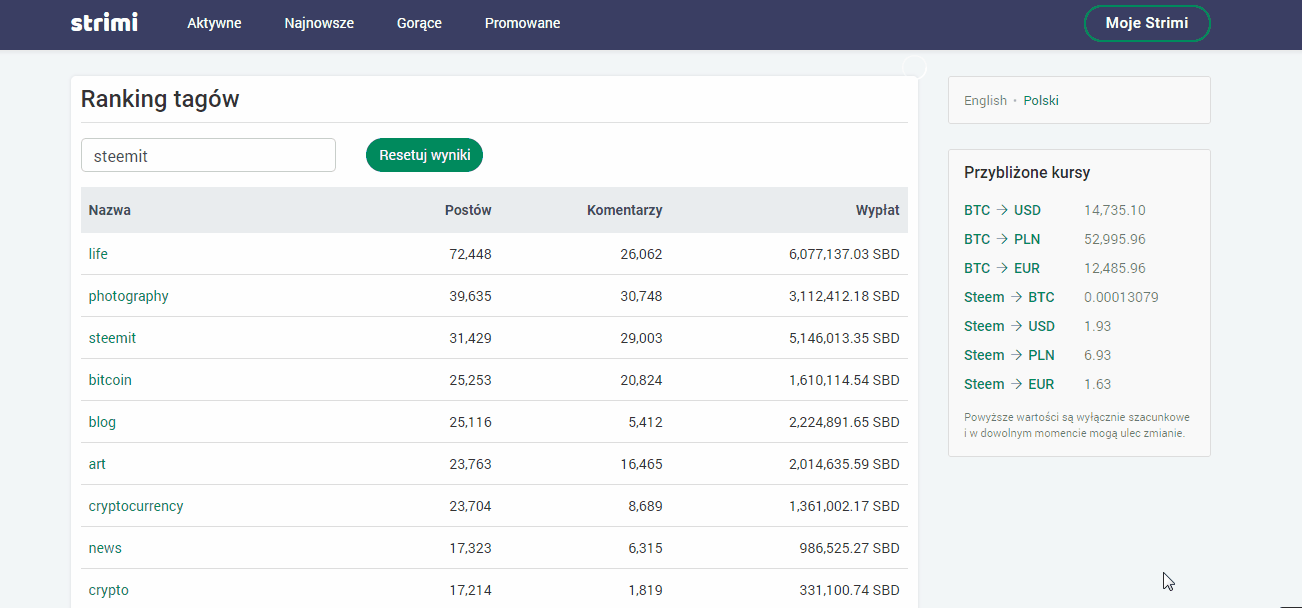This screenshot has width=1302, height=608.
Task: Click payout 2,224,891.65 SBD
Action: [x=844, y=422]
